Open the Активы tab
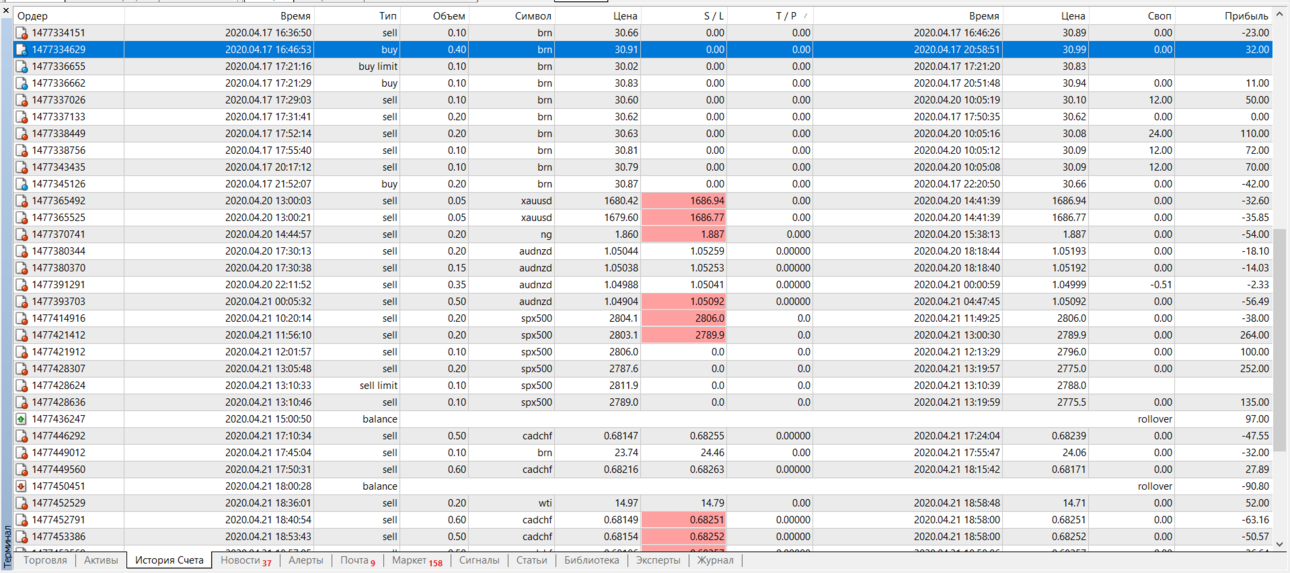 click(101, 561)
